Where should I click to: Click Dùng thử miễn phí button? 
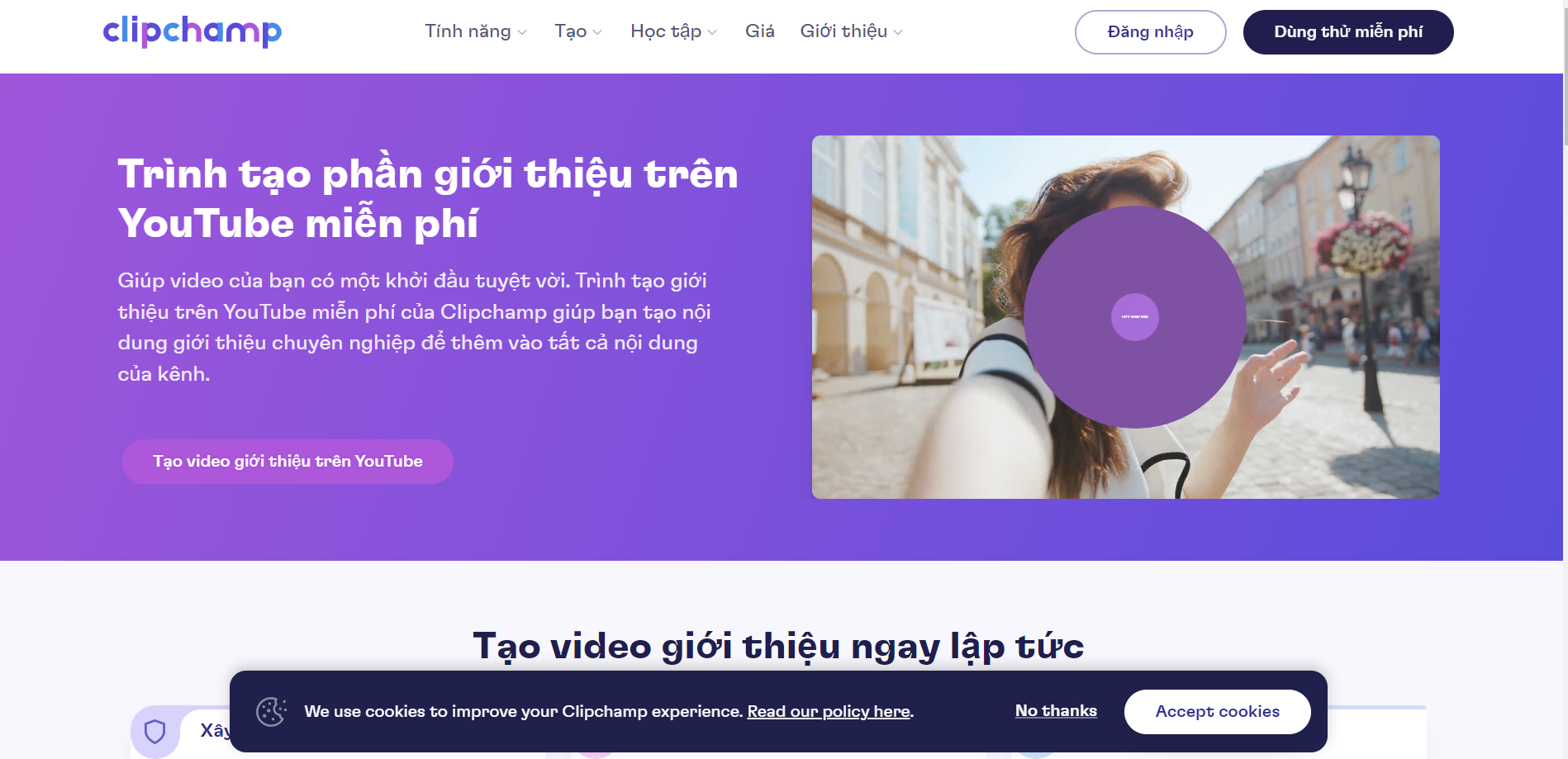coord(1348,32)
